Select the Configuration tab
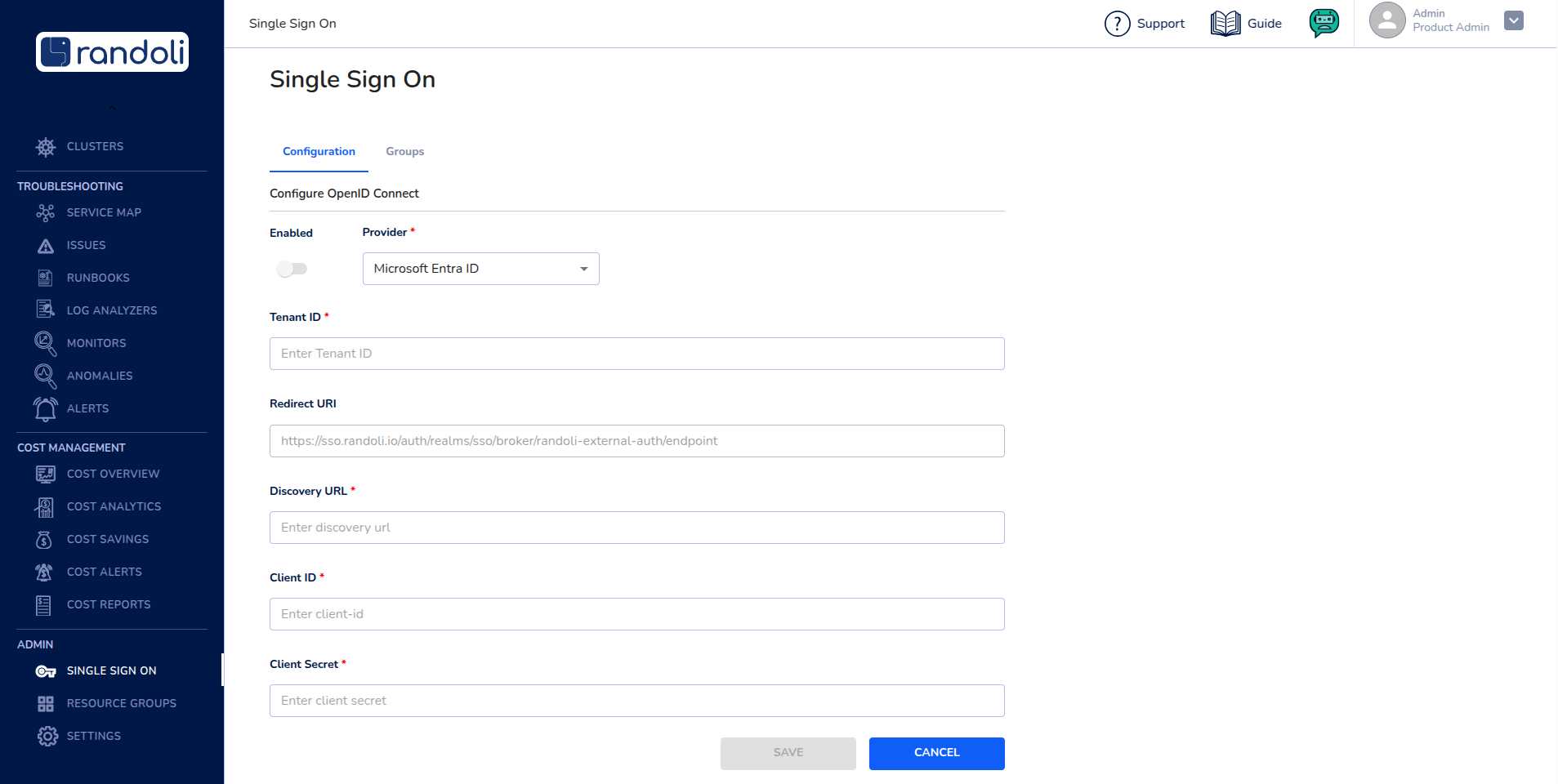The height and width of the screenshot is (784, 1558). tap(319, 151)
